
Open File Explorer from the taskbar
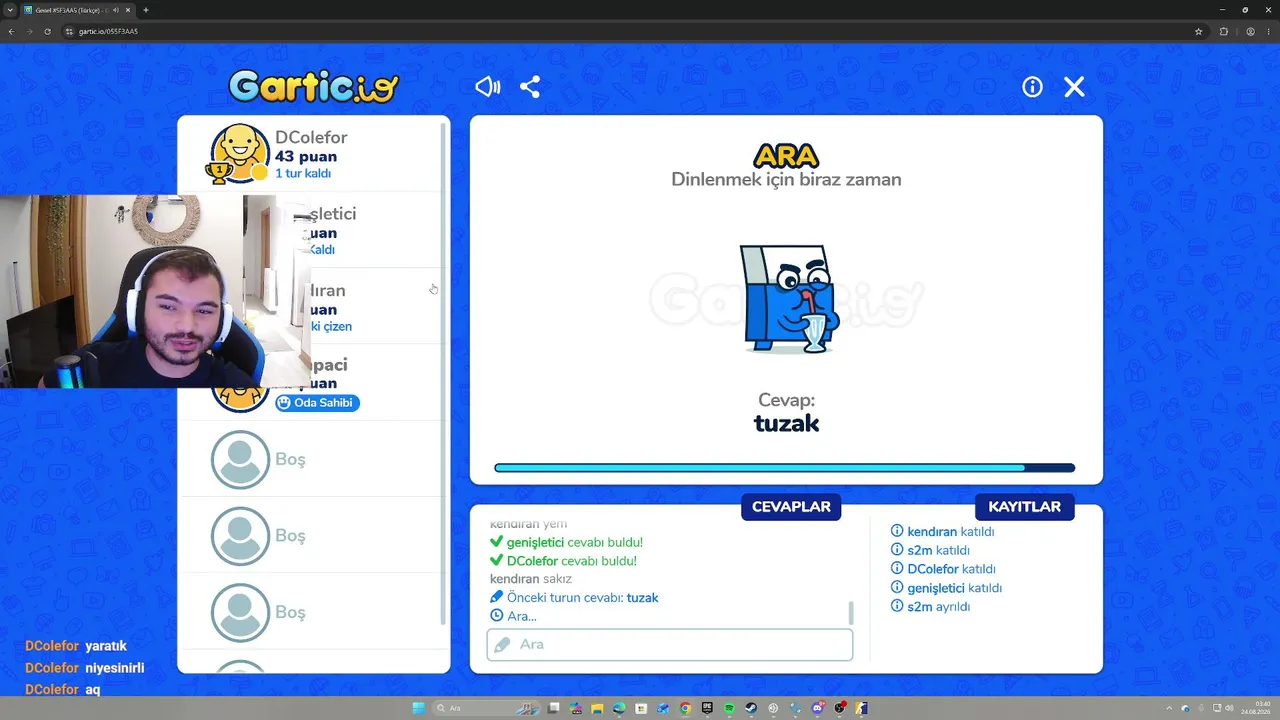tap(597, 708)
